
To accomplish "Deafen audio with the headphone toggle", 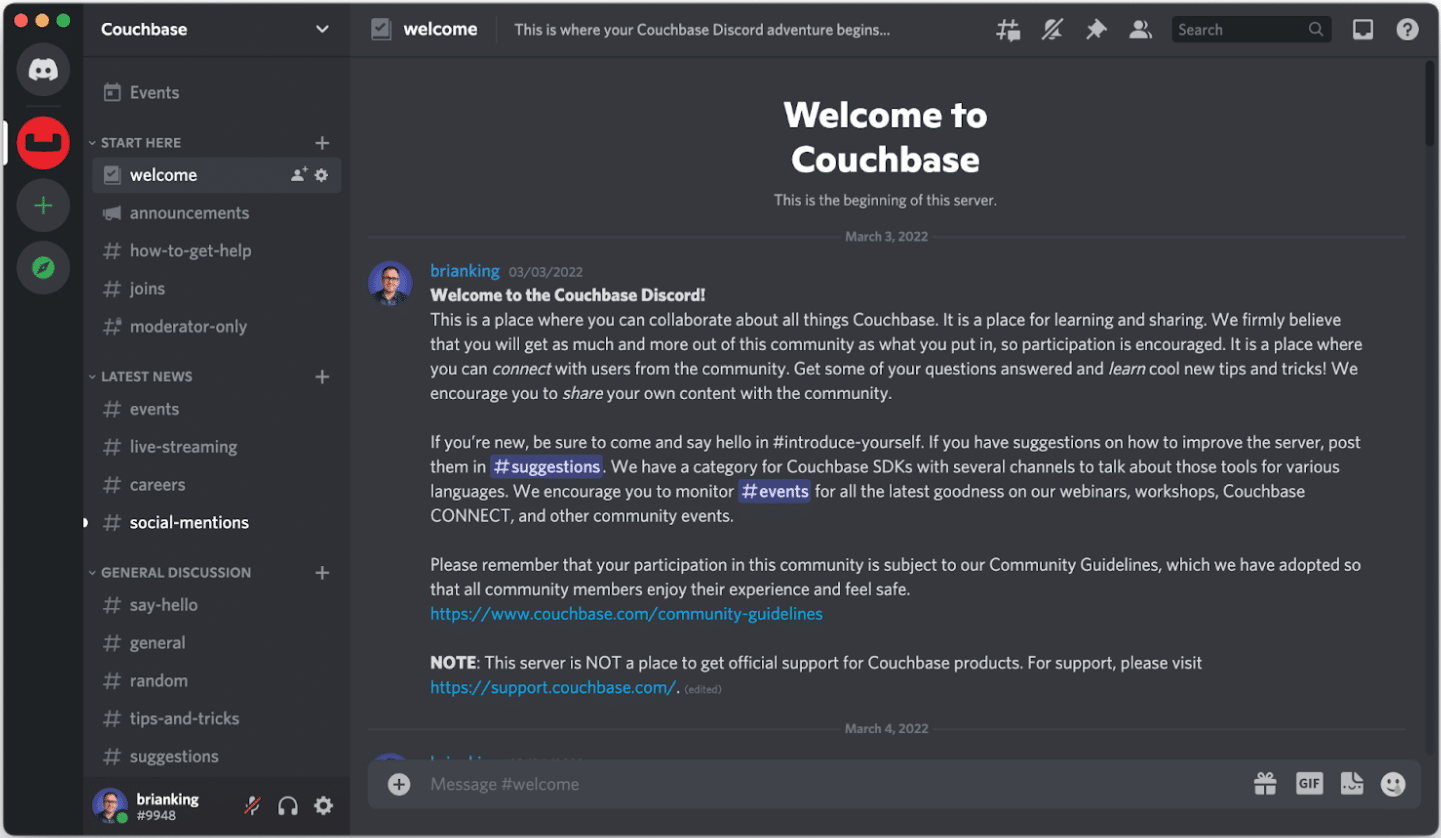I will 288,805.
